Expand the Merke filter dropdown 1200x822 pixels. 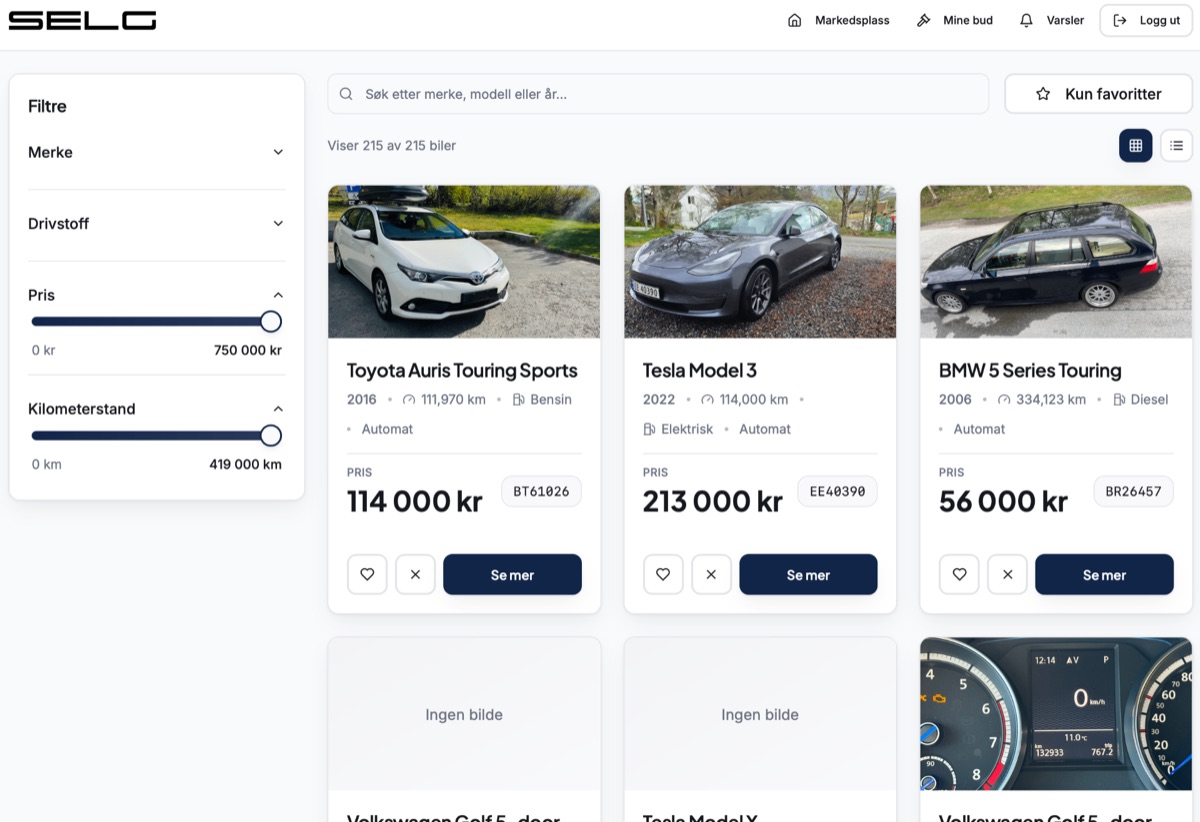(x=156, y=152)
